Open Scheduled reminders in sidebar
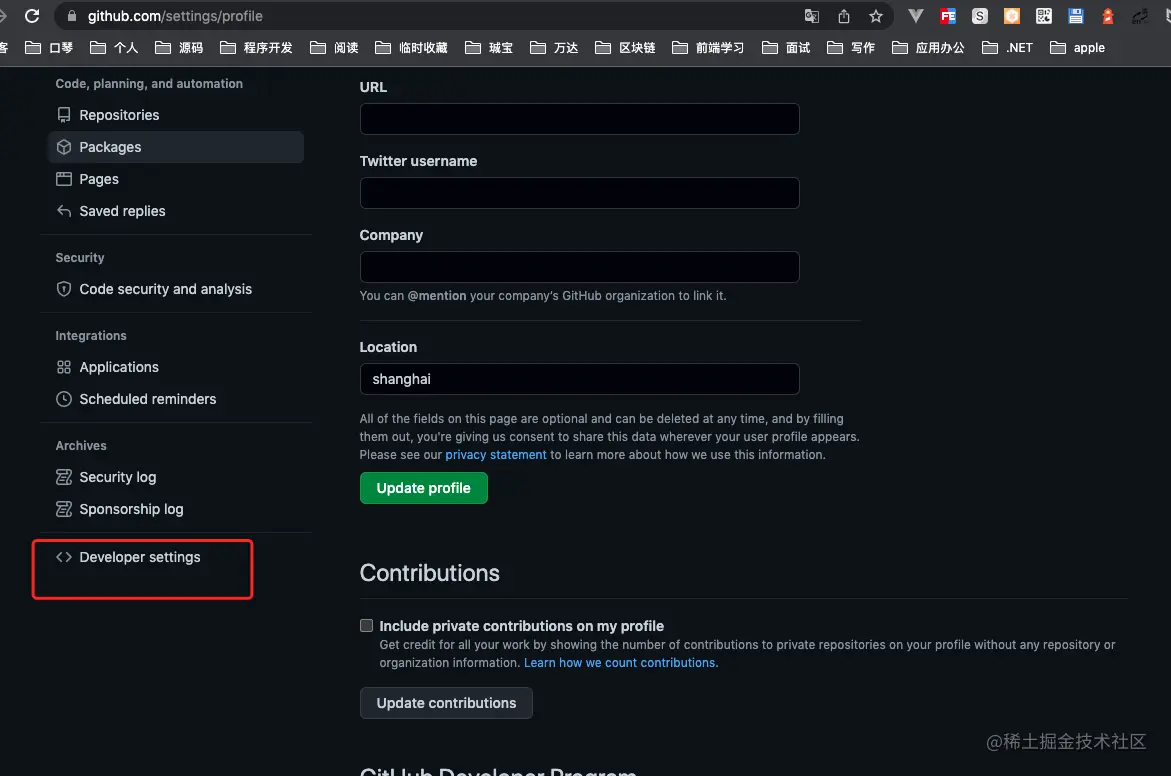The height and width of the screenshot is (776, 1171). [x=176, y=400]
